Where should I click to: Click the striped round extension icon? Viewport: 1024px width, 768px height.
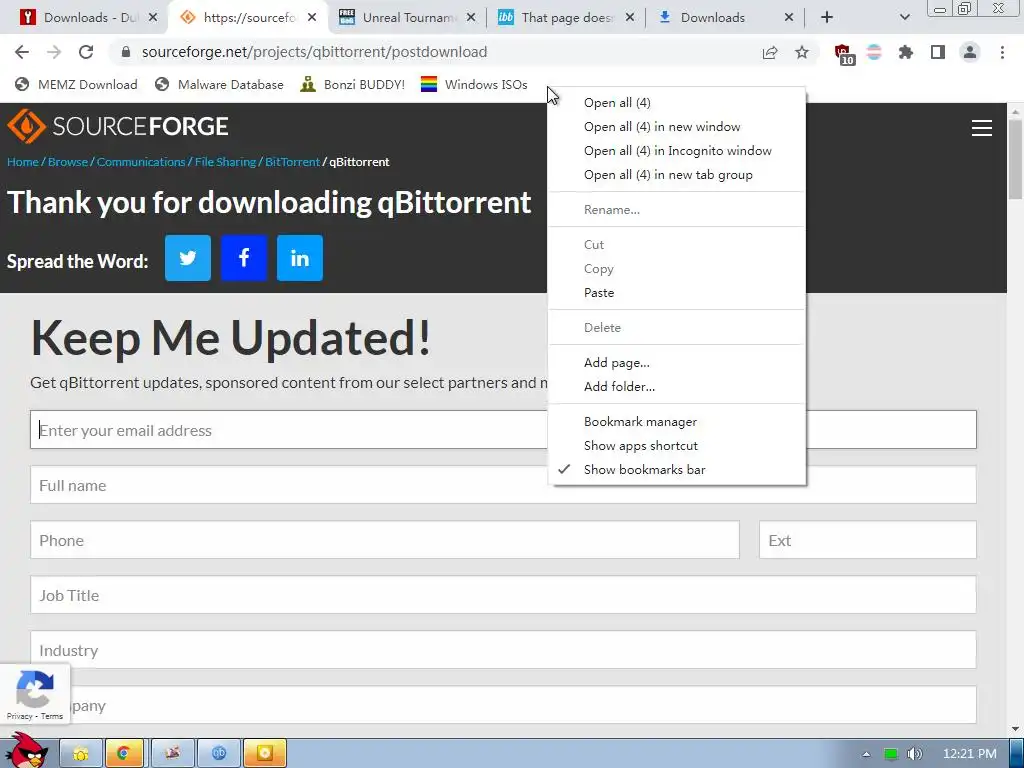[874, 52]
